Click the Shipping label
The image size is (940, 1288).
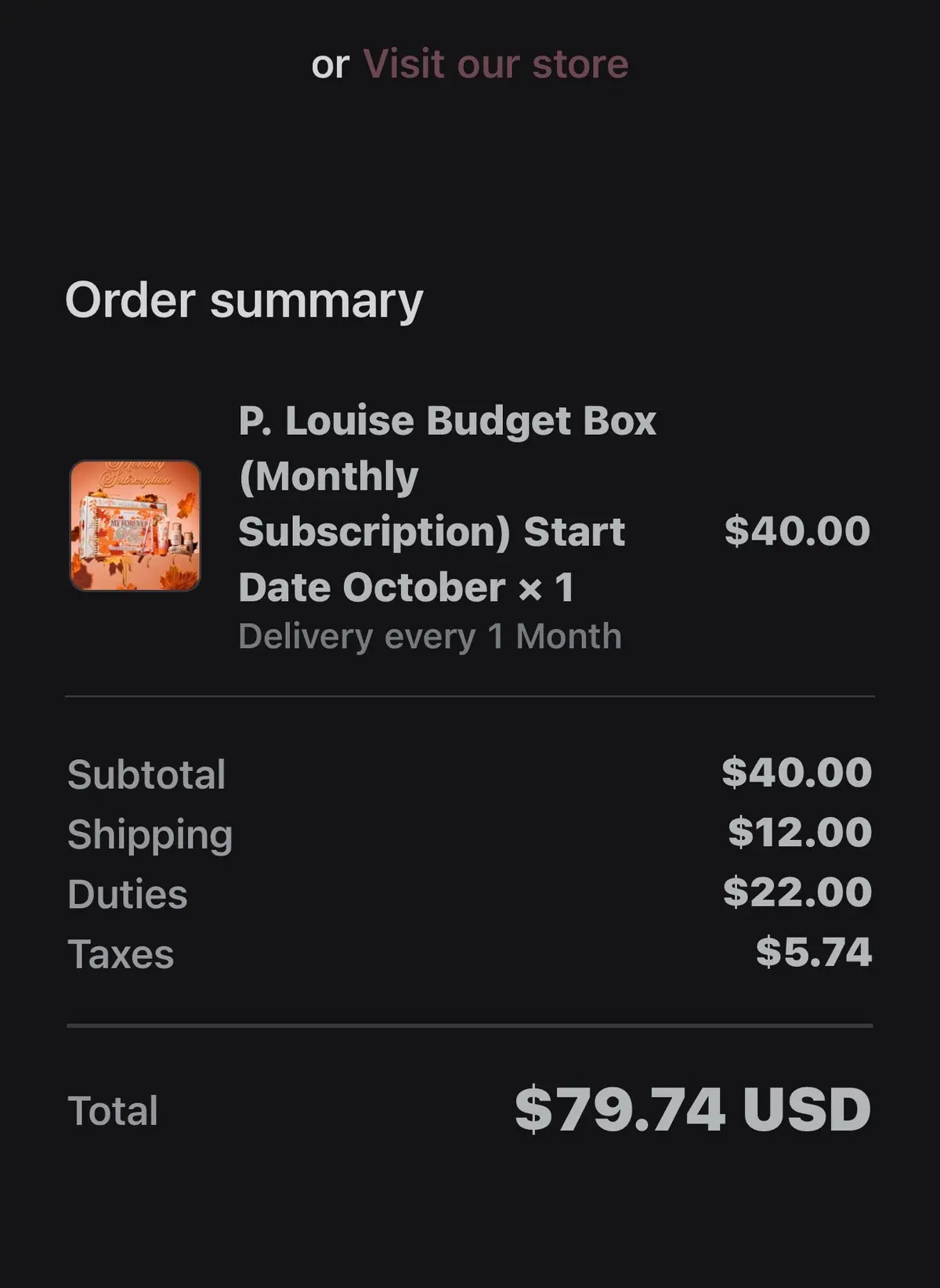(x=150, y=834)
